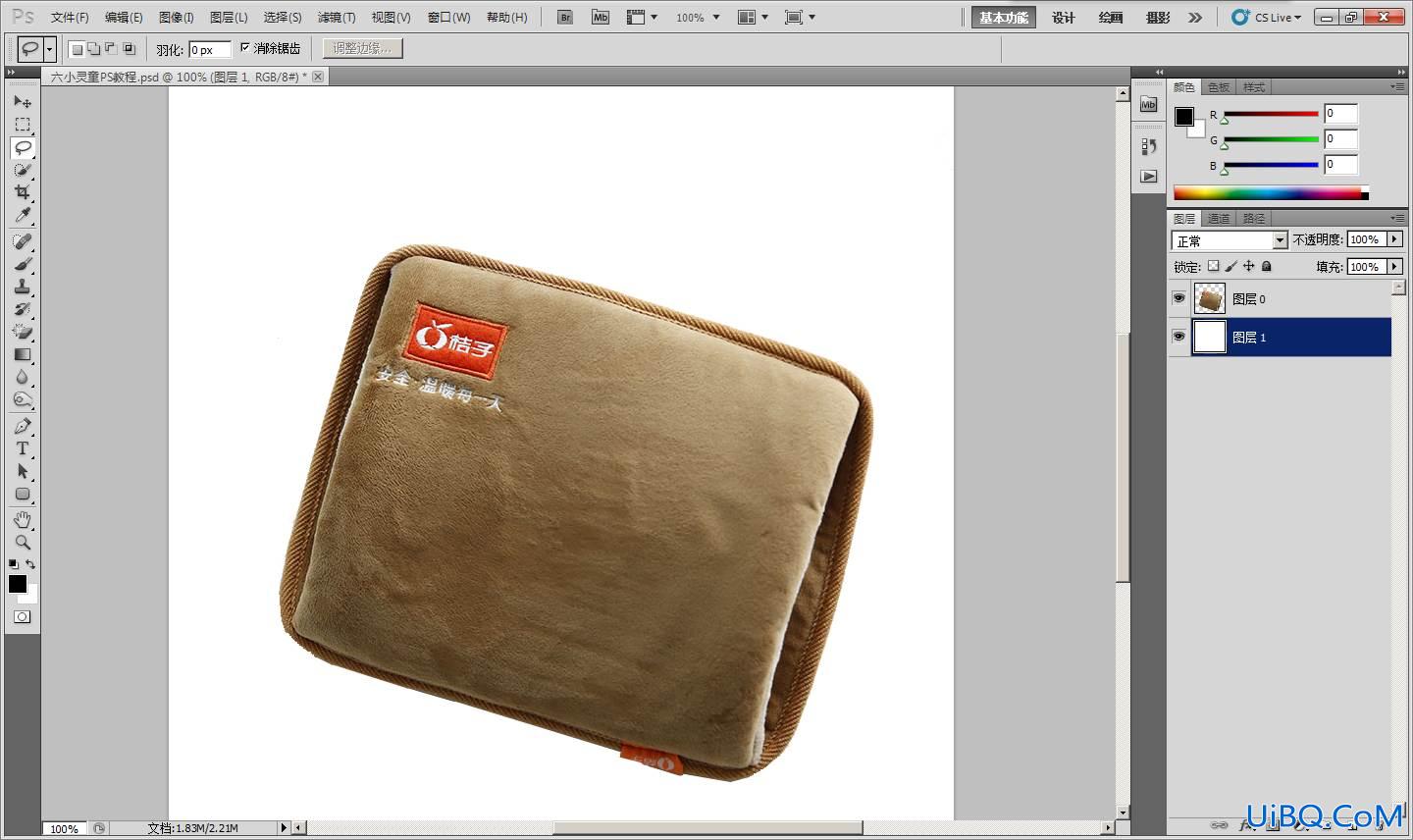
Task: Switch to the 基本功能 workspace
Action: [1003, 18]
